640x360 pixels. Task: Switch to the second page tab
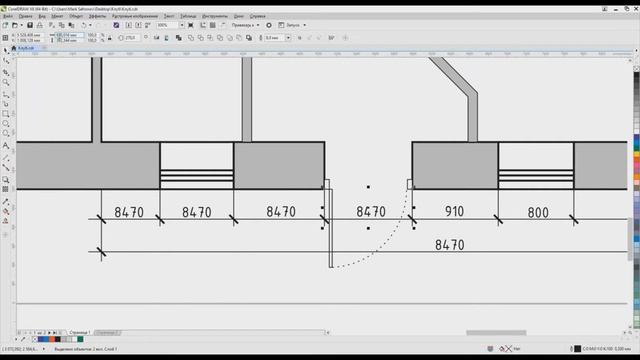[107, 333]
